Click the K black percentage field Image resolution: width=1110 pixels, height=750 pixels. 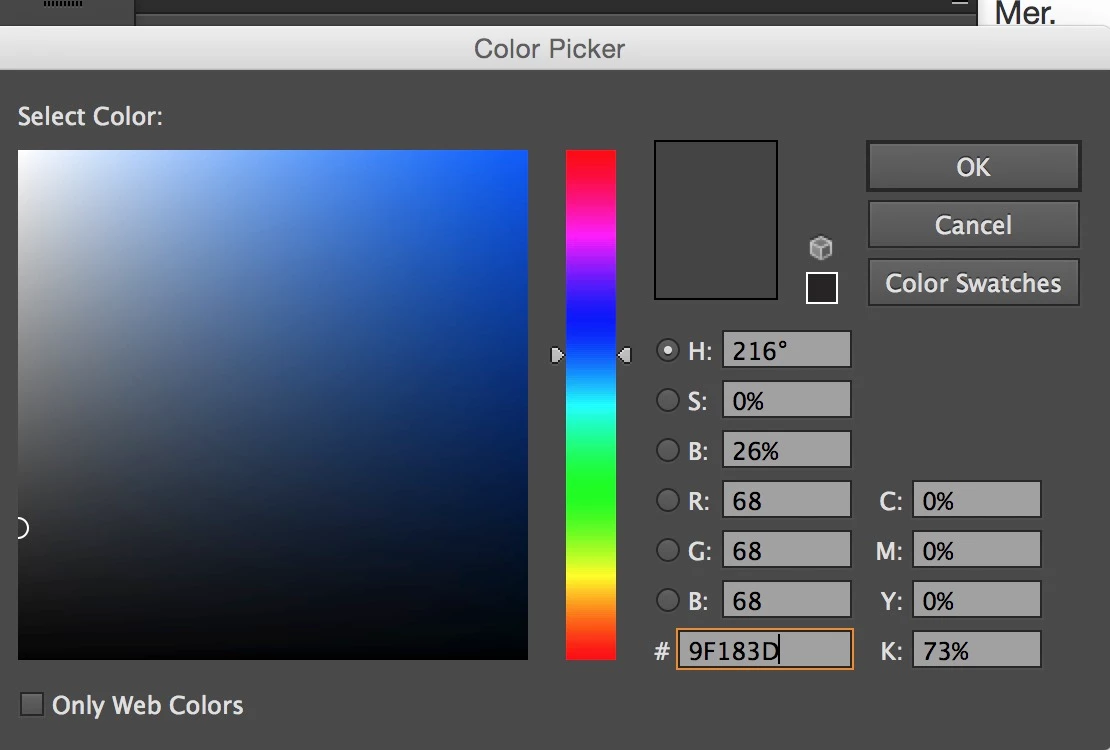[976, 649]
